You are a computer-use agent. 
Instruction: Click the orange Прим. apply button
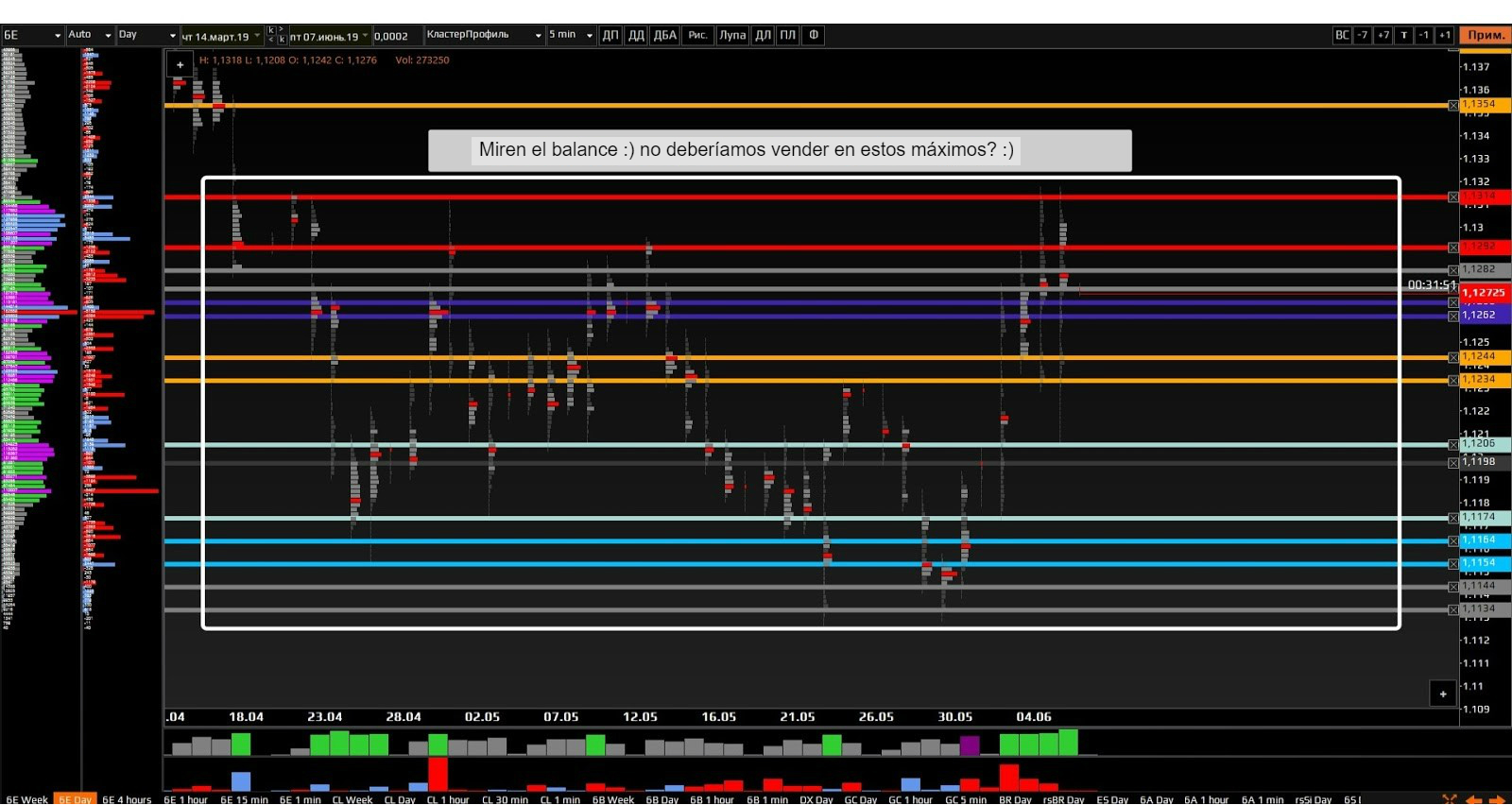point(1486,35)
